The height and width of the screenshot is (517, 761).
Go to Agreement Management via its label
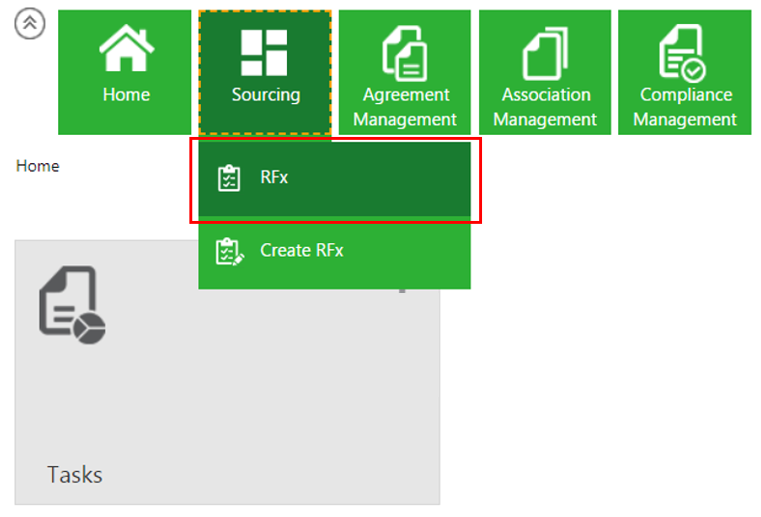(405, 107)
